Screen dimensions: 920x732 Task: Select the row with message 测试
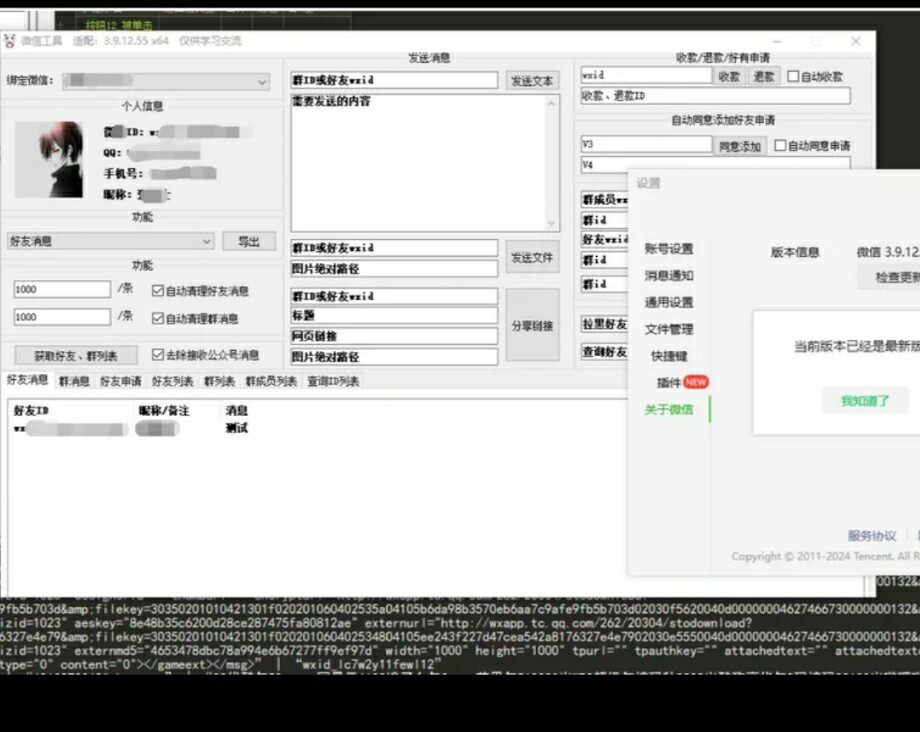click(317, 429)
